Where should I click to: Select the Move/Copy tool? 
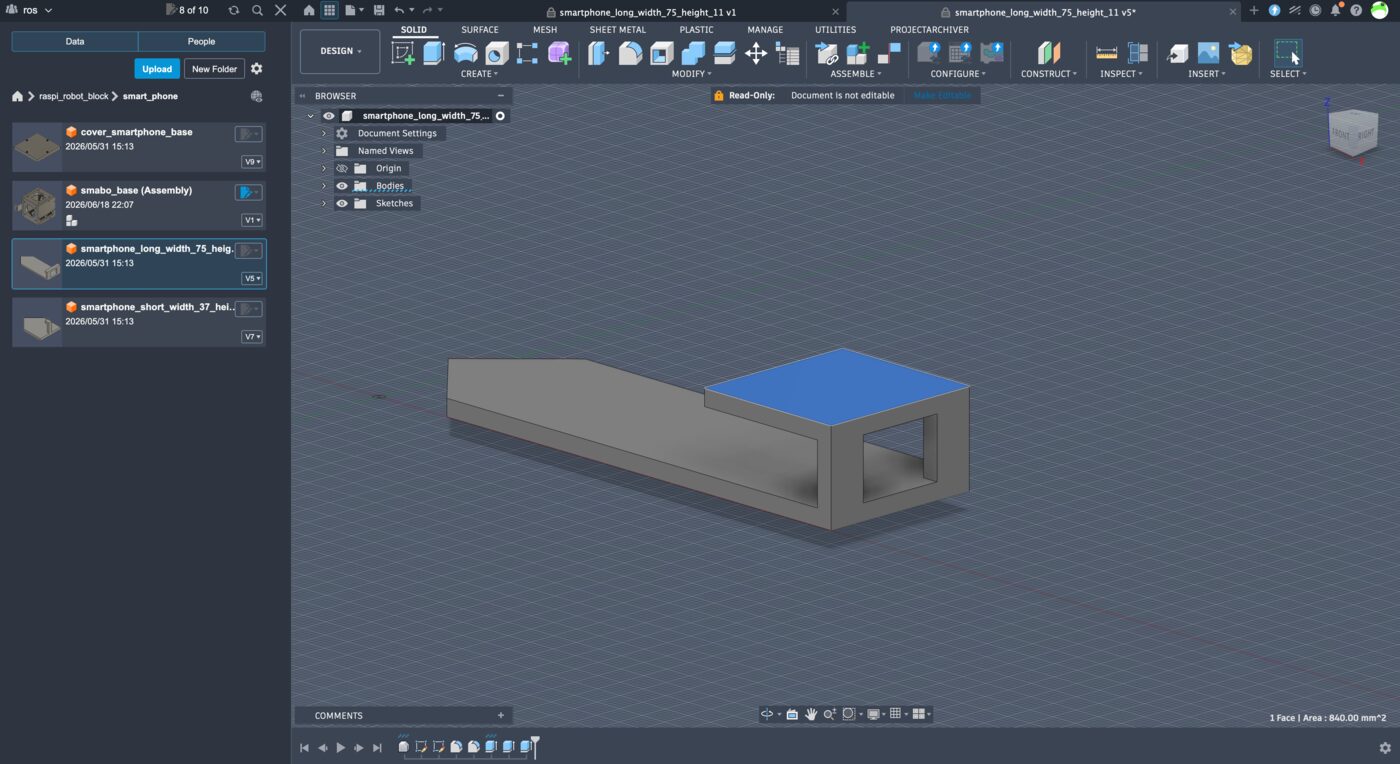756,53
